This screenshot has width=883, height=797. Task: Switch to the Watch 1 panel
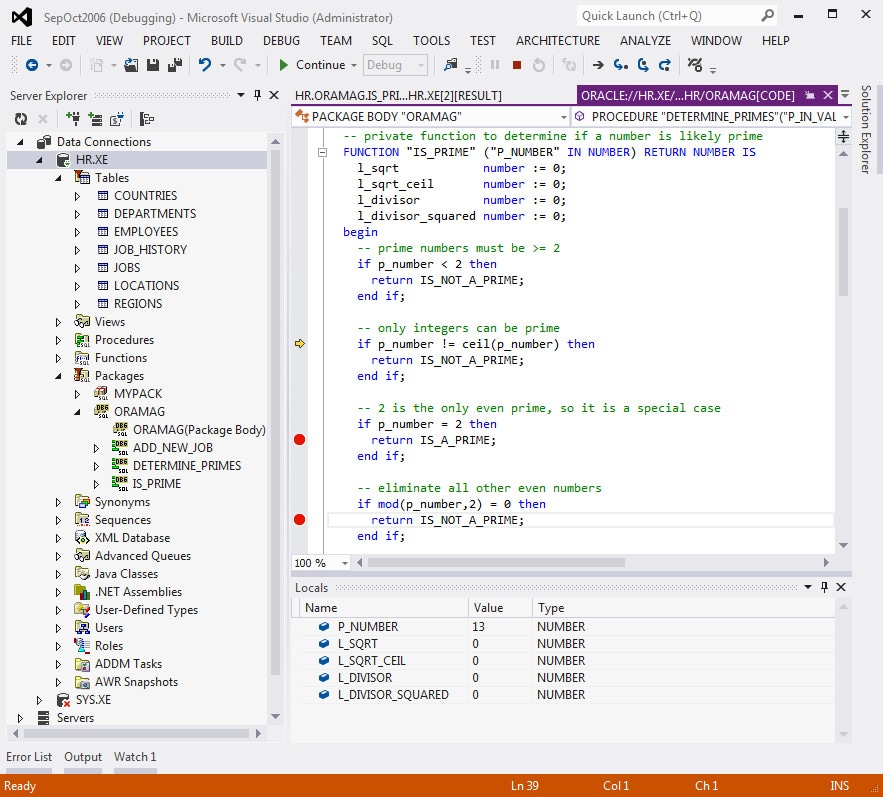(134, 757)
